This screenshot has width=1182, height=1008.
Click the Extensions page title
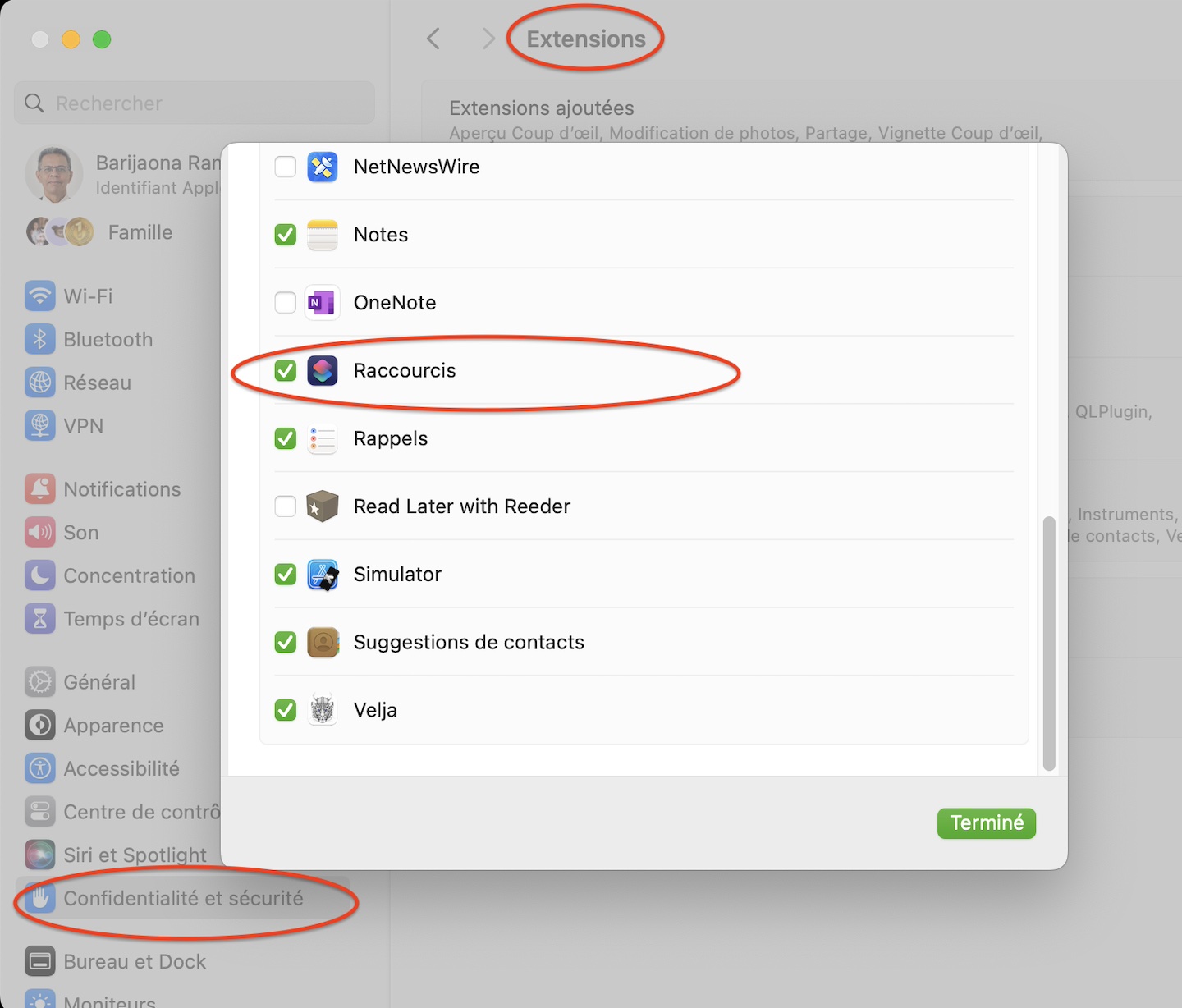click(x=586, y=39)
